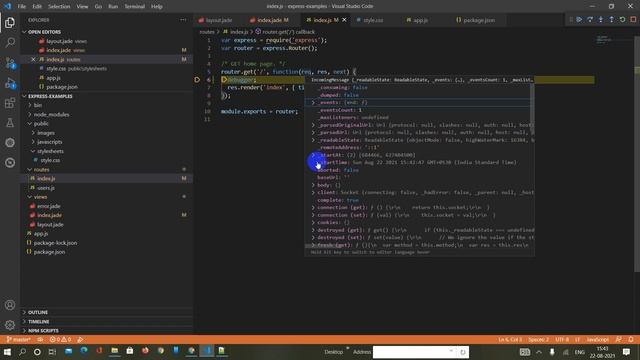Open the Source Control view
This screenshot has width=640, height=360.
point(10,62)
